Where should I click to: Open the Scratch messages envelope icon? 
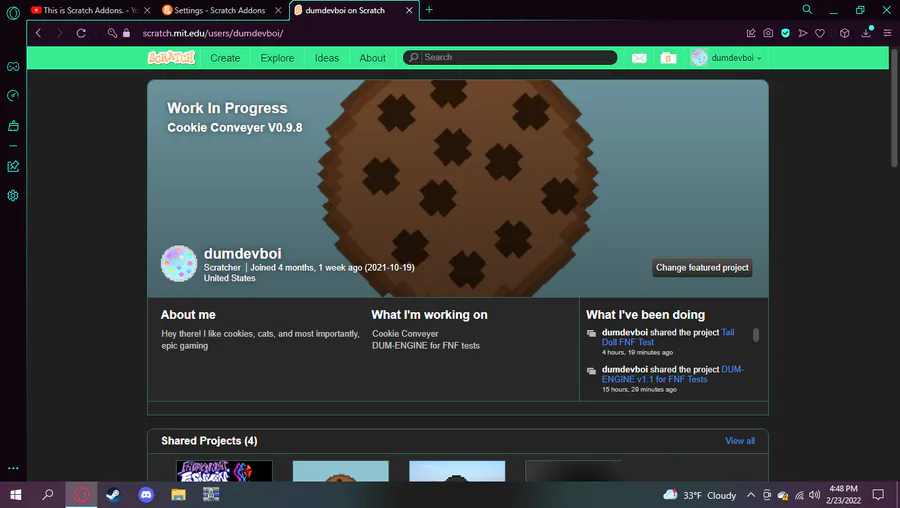point(639,58)
